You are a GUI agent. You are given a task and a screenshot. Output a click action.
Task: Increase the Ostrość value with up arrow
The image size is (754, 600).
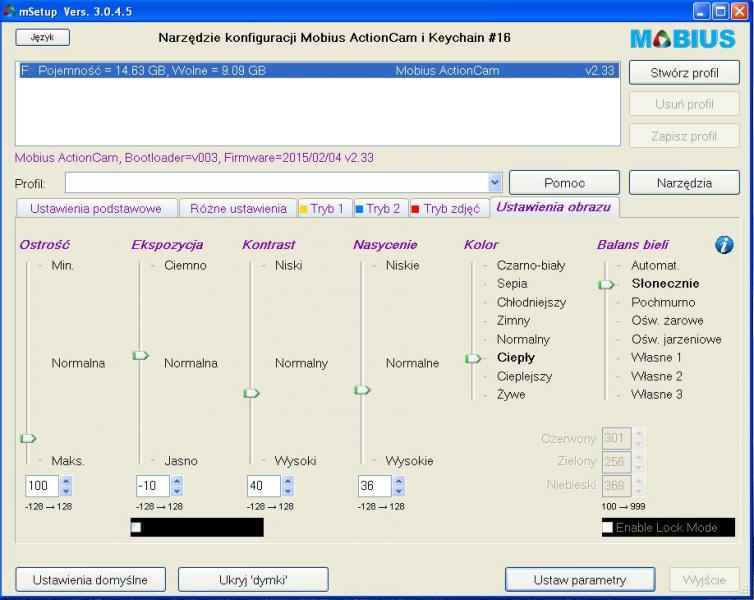pyautogui.click(x=66, y=481)
